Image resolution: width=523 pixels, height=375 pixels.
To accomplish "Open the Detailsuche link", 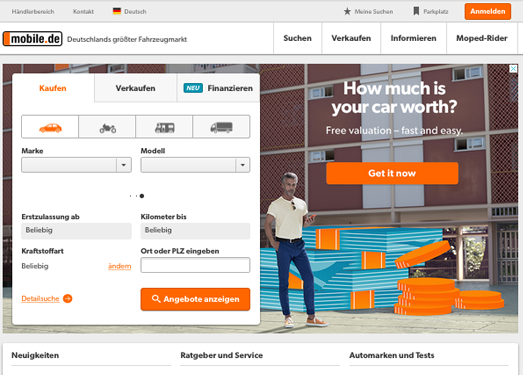I will point(40,298).
